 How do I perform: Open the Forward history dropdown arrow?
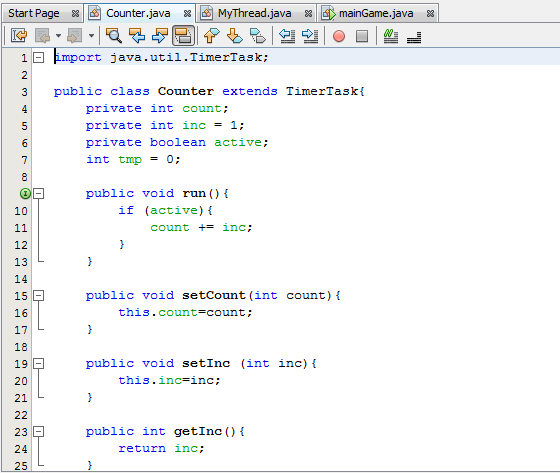coord(91,36)
